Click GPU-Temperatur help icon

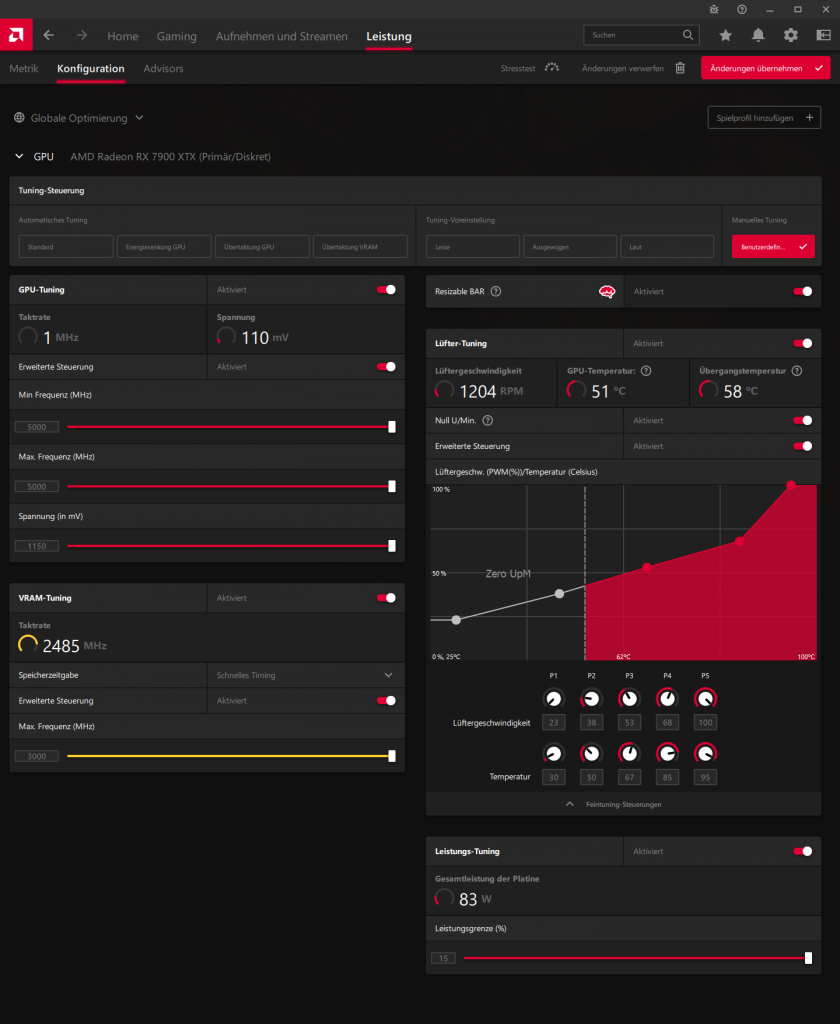point(646,371)
